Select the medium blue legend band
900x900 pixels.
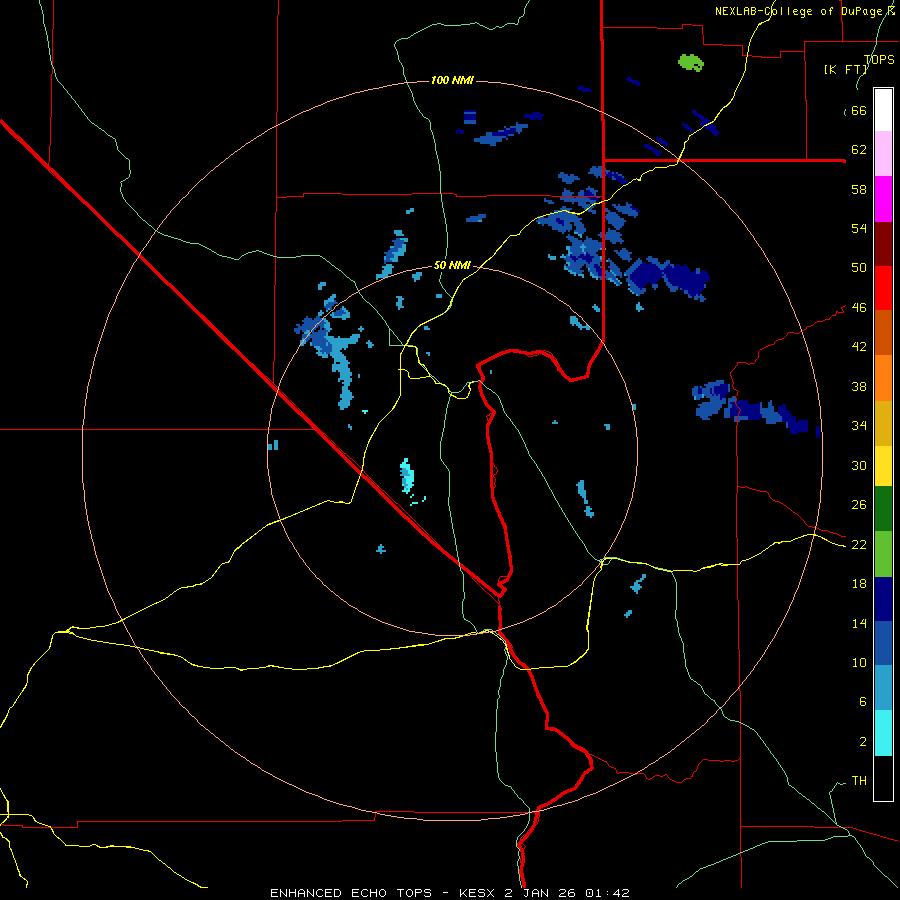(883, 643)
